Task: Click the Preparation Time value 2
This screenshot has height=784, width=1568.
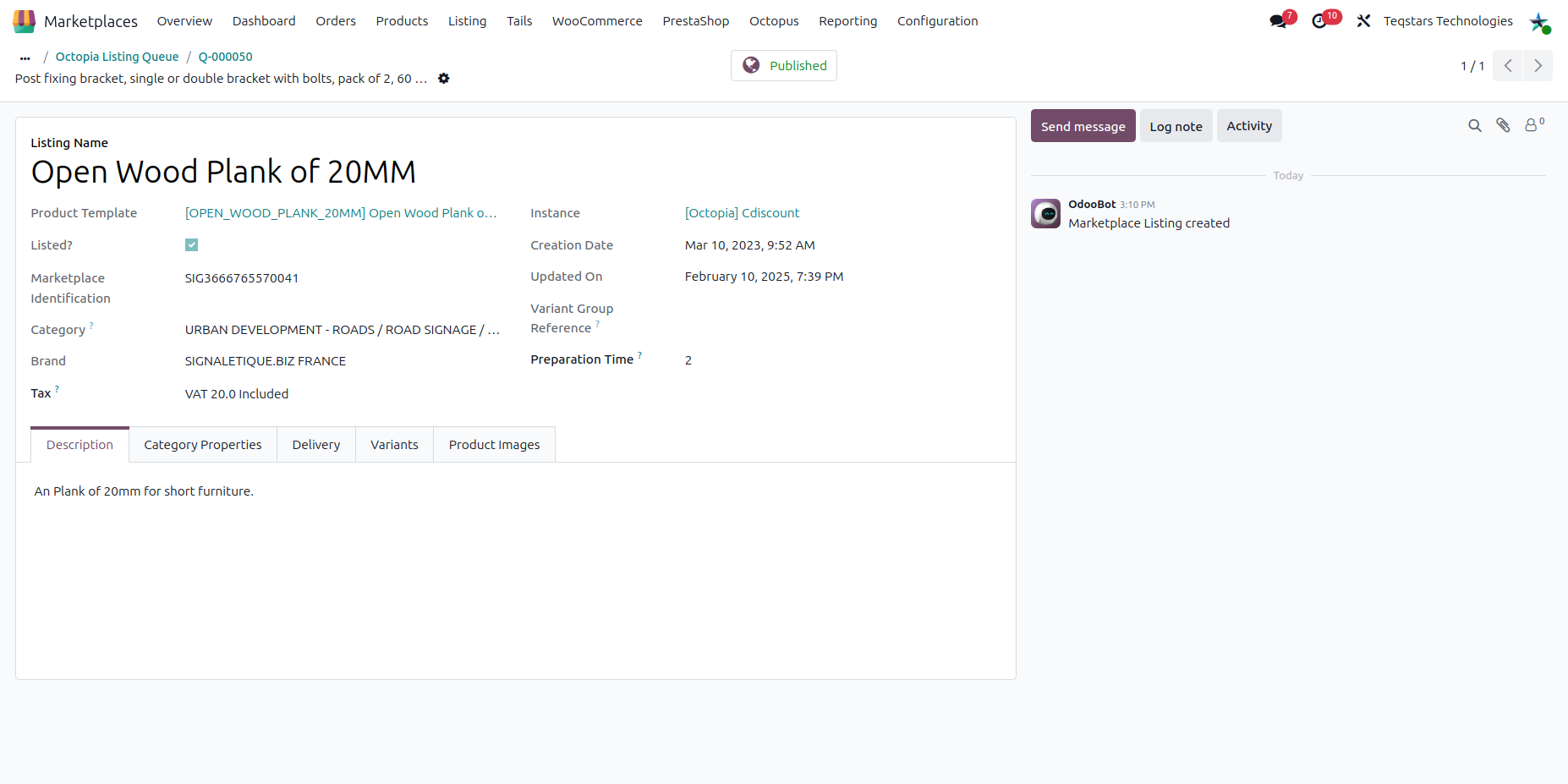Action: click(x=688, y=360)
